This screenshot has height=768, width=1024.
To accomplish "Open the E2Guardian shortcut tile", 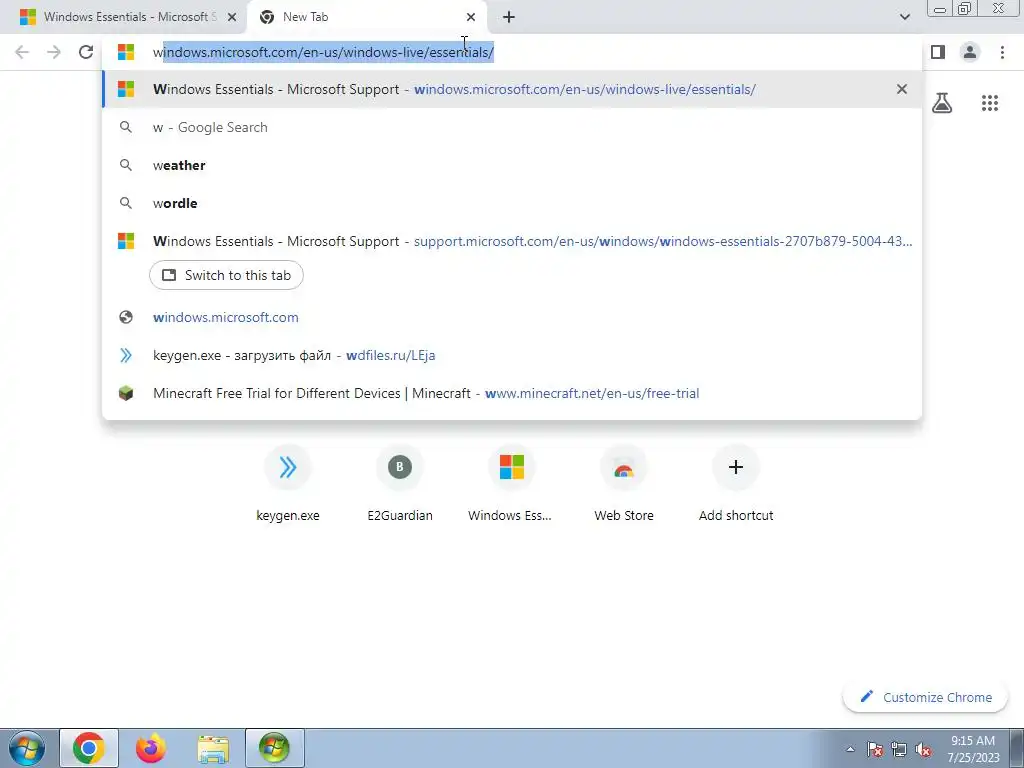I will (x=400, y=483).
